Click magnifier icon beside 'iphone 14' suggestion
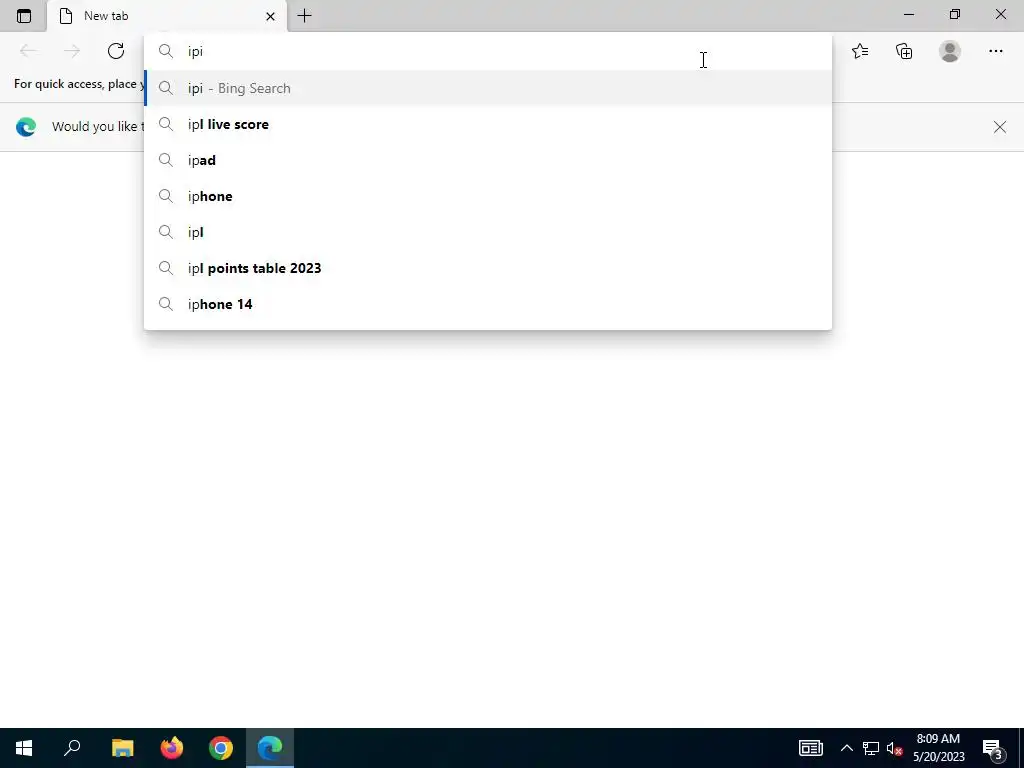1024x768 pixels. point(166,304)
